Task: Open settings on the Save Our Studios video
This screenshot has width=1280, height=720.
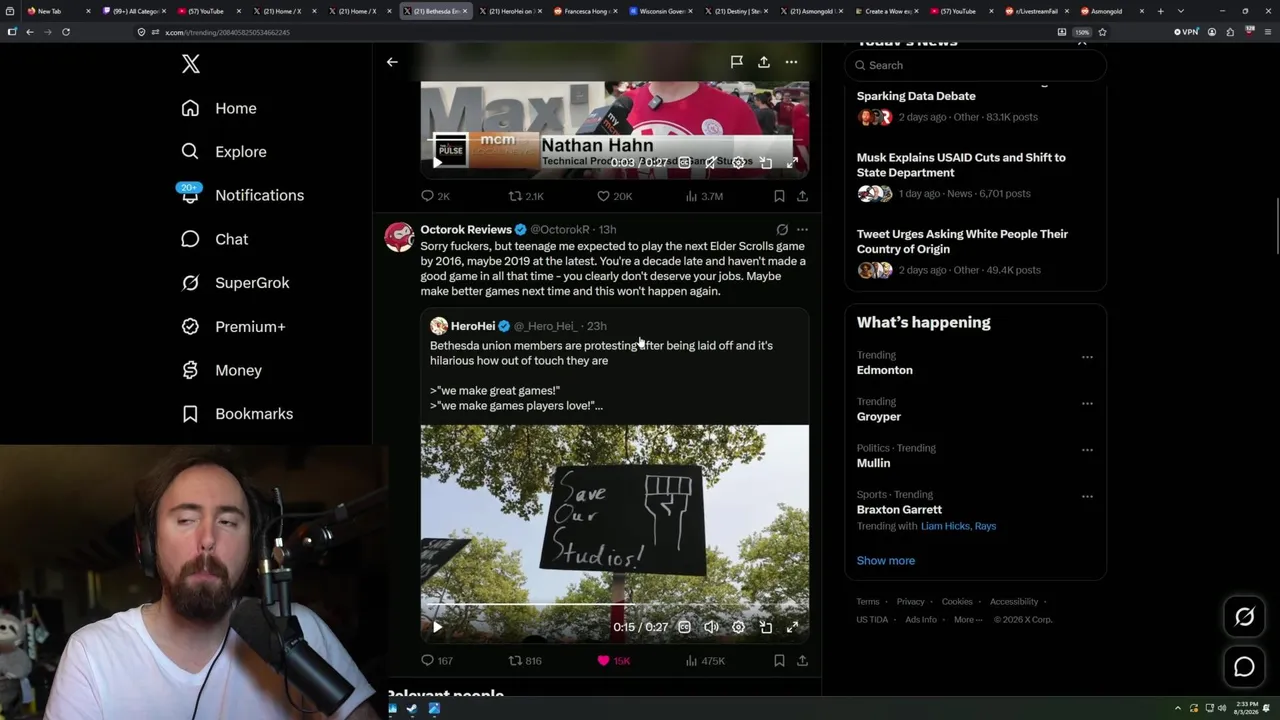Action: [738, 627]
